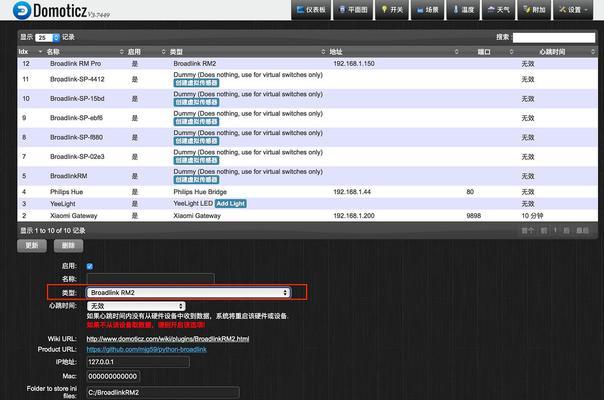Go to the 开关 switches tab
Screen dimensions: 604x400
(392, 10)
